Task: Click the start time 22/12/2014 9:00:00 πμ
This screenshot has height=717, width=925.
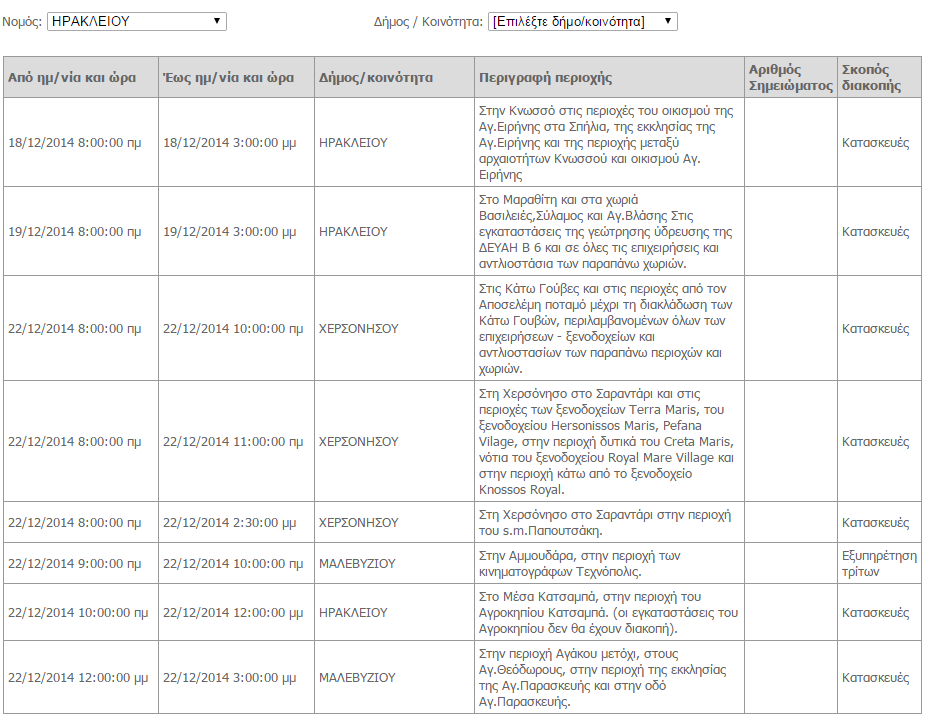Action: coord(75,564)
